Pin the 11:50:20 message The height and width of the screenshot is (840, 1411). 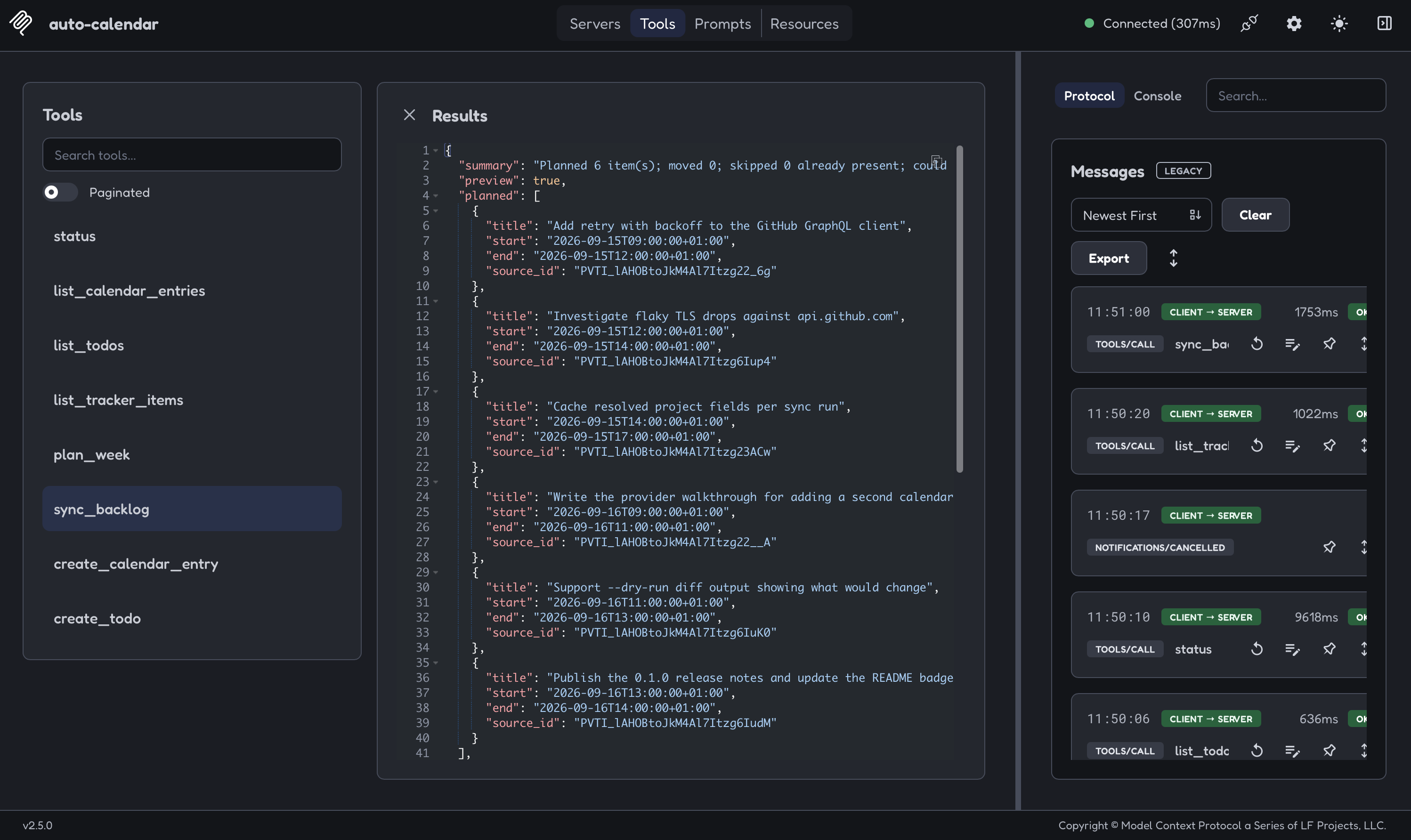pos(1329,445)
